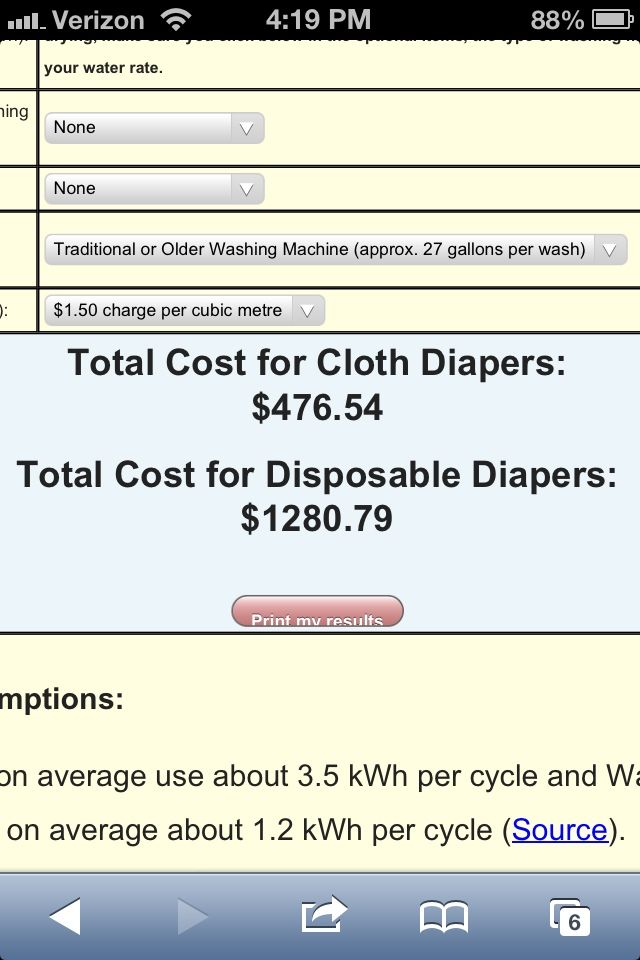Tap the cellular signal bars

(26, 22)
